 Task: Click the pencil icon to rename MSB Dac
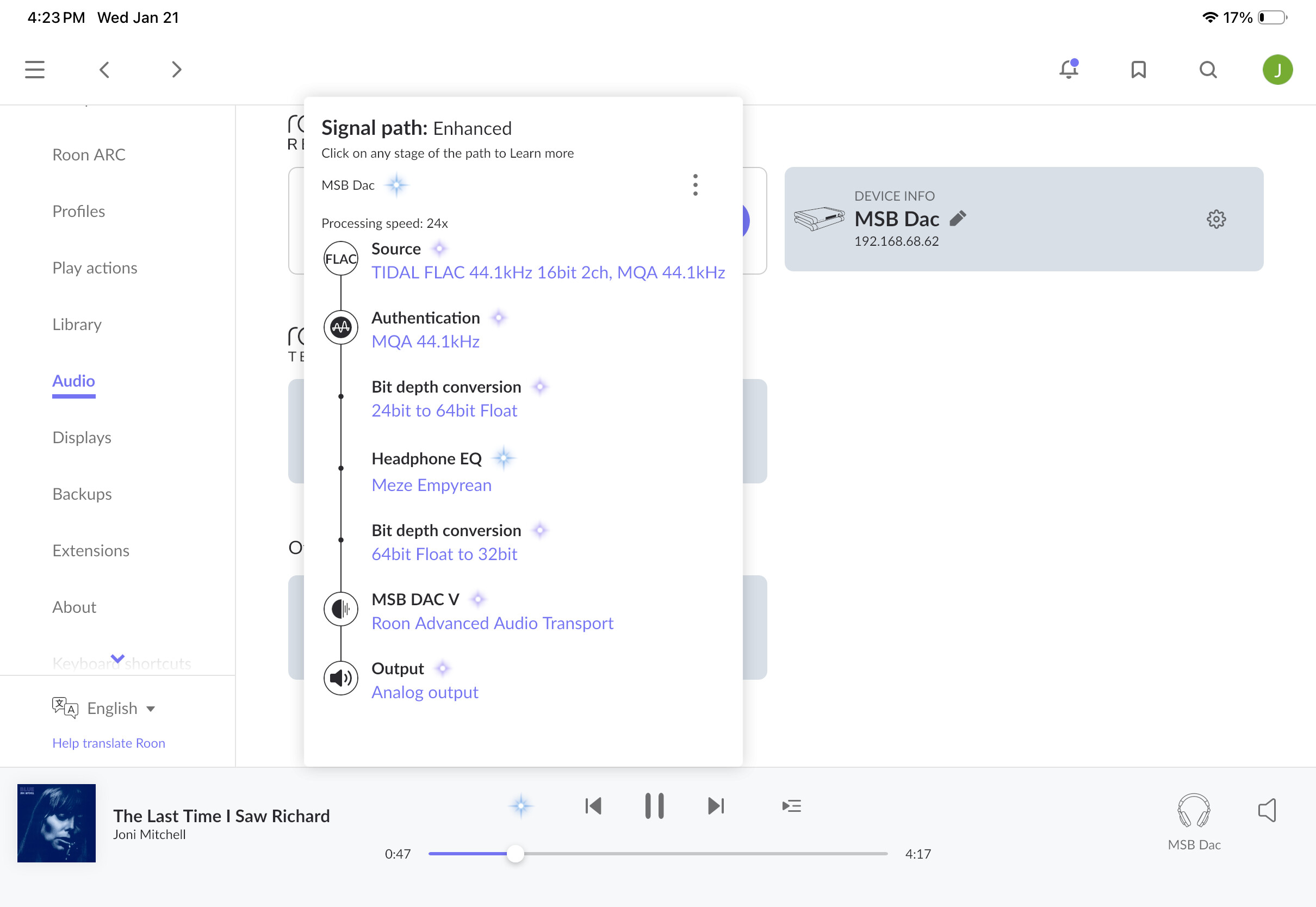pyautogui.click(x=958, y=218)
